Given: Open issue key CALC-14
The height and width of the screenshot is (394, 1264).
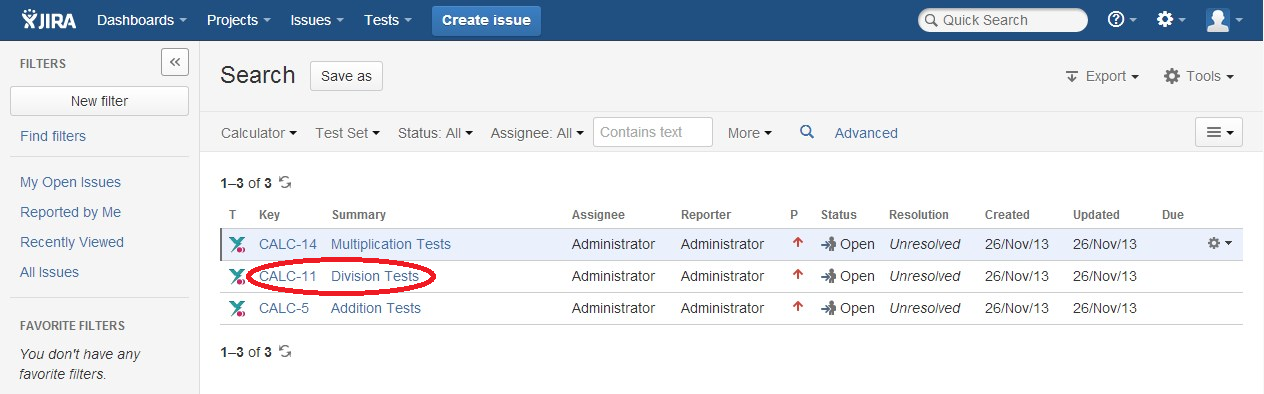Looking at the screenshot, I should click(288, 244).
